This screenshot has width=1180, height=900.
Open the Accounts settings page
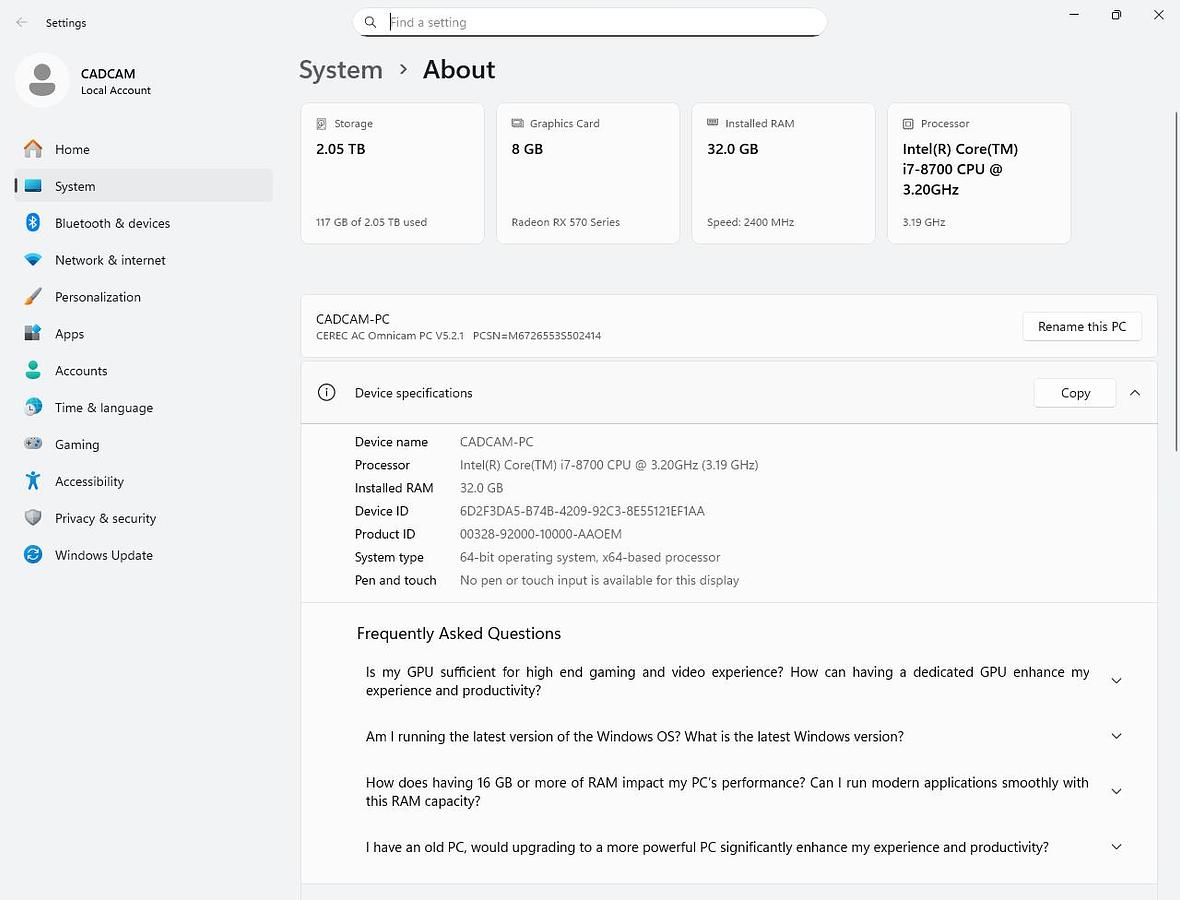[x=81, y=371]
